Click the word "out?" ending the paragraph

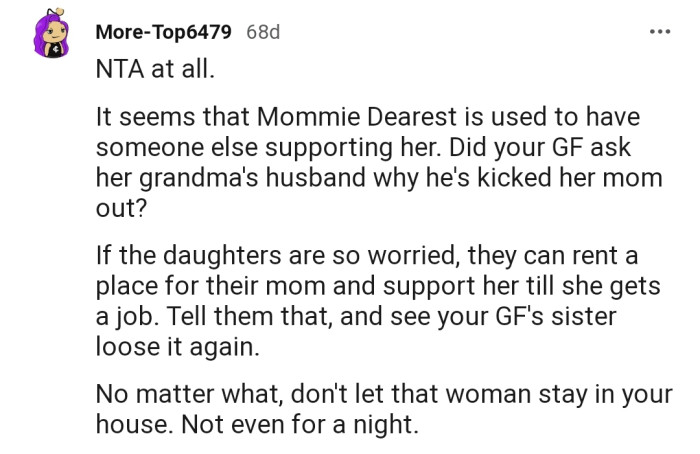pyautogui.click(x=121, y=208)
